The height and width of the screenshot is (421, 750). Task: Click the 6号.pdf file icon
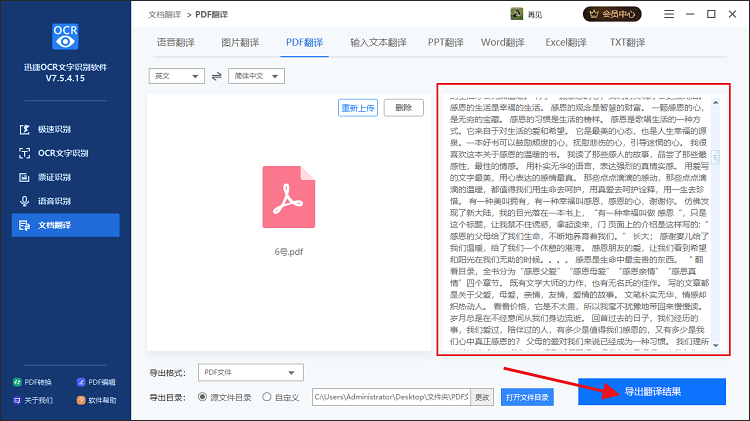coord(288,197)
